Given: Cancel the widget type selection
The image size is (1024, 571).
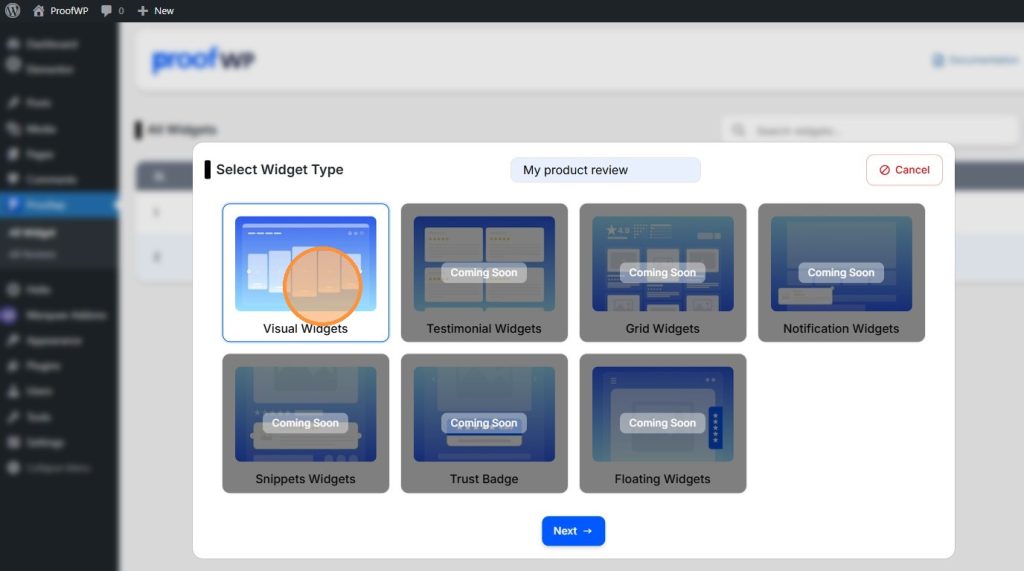Looking at the screenshot, I should 904,170.
